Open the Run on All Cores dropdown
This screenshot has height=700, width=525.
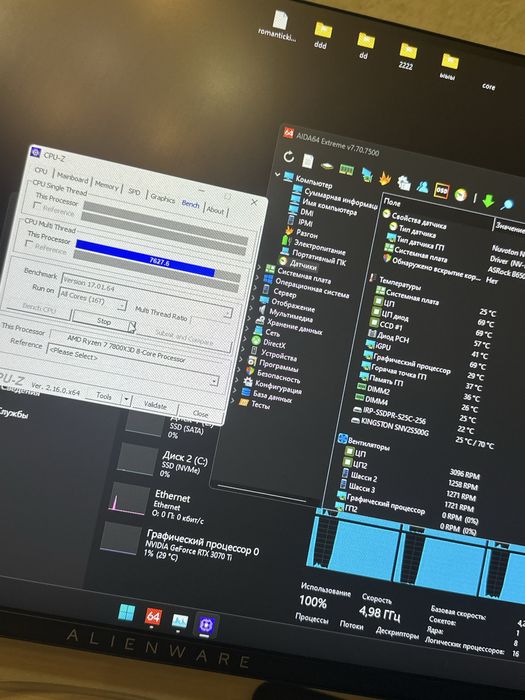click(x=93, y=299)
